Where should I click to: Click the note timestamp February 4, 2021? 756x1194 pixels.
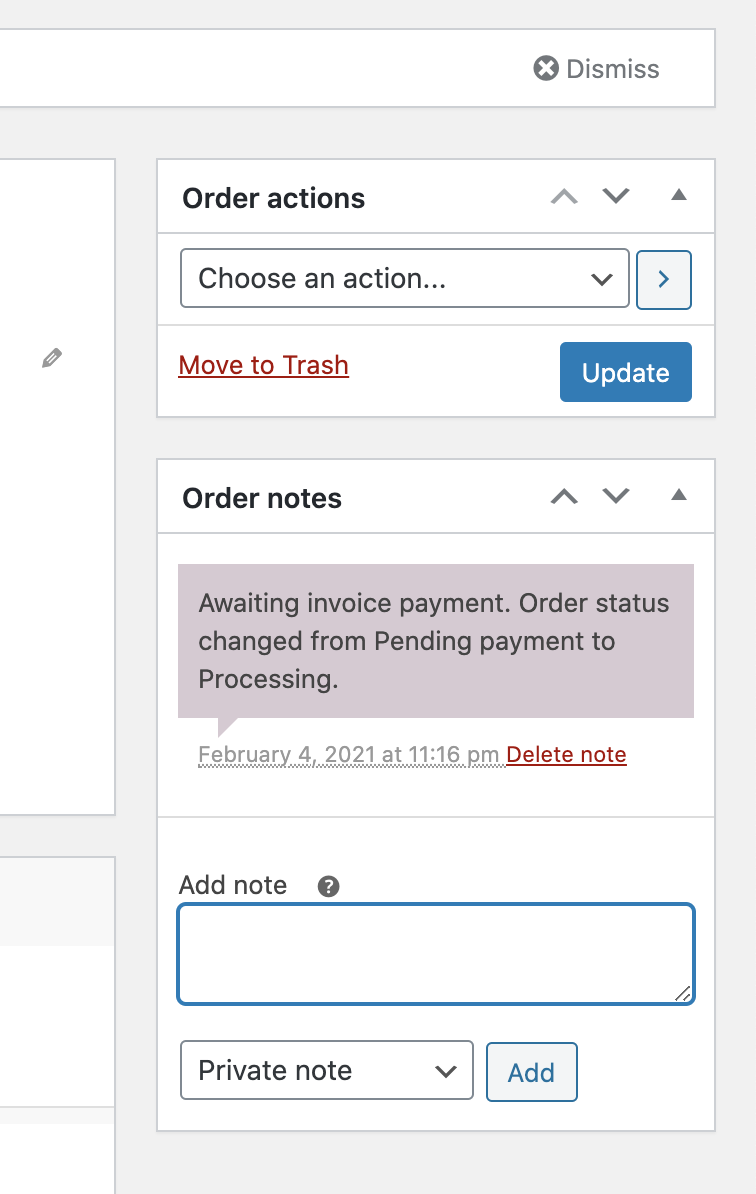pyautogui.click(x=349, y=755)
